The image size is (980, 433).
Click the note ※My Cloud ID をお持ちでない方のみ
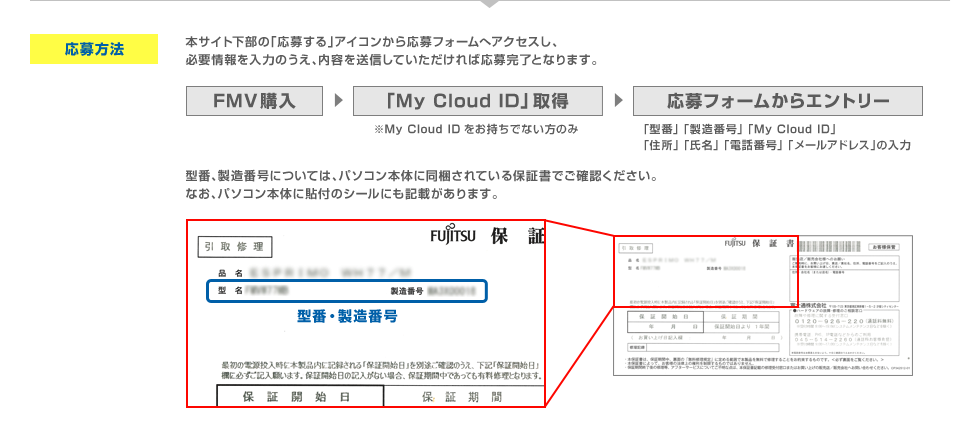coord(476,129)
